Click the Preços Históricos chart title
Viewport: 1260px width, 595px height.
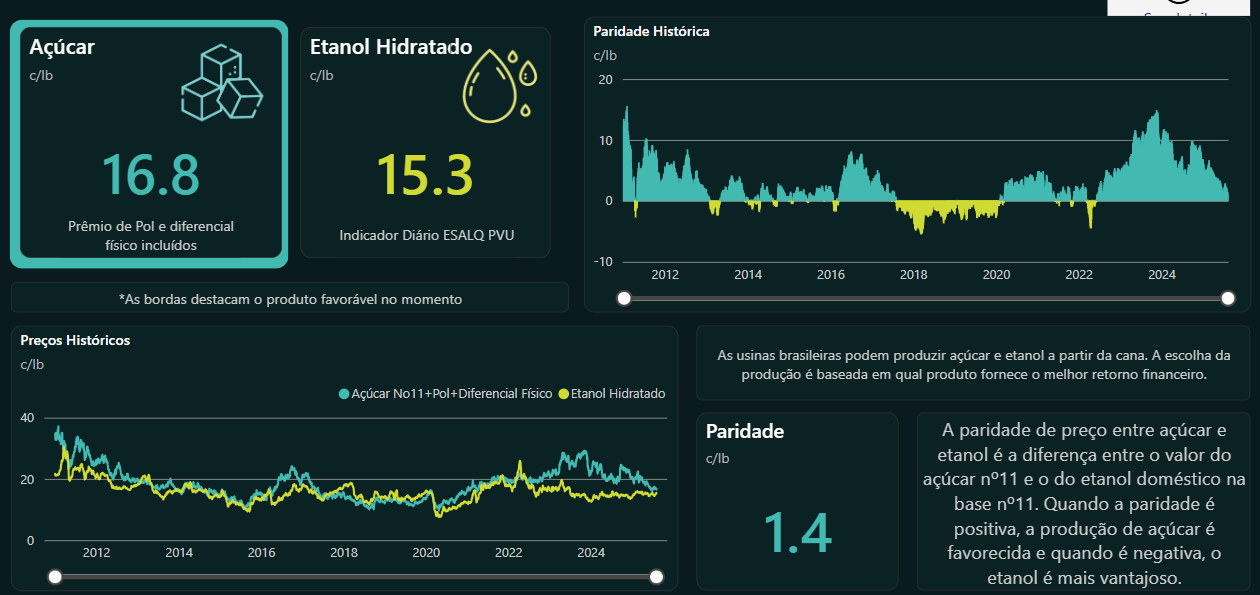click(x=75, y=340)
